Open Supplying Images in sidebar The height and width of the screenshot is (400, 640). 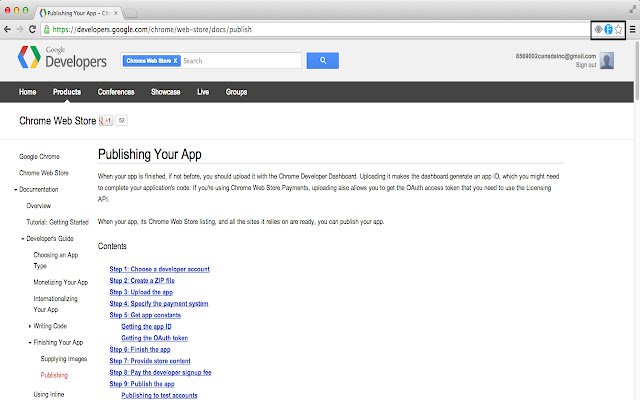coord(64,359)
